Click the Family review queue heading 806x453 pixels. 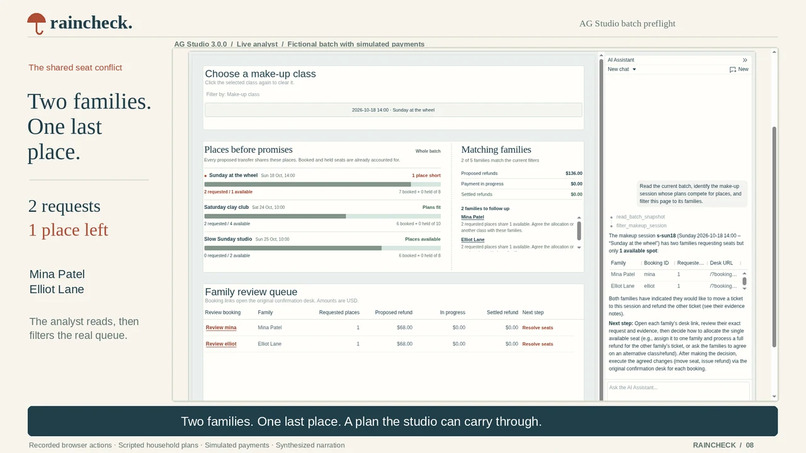[x=251, y=292]
